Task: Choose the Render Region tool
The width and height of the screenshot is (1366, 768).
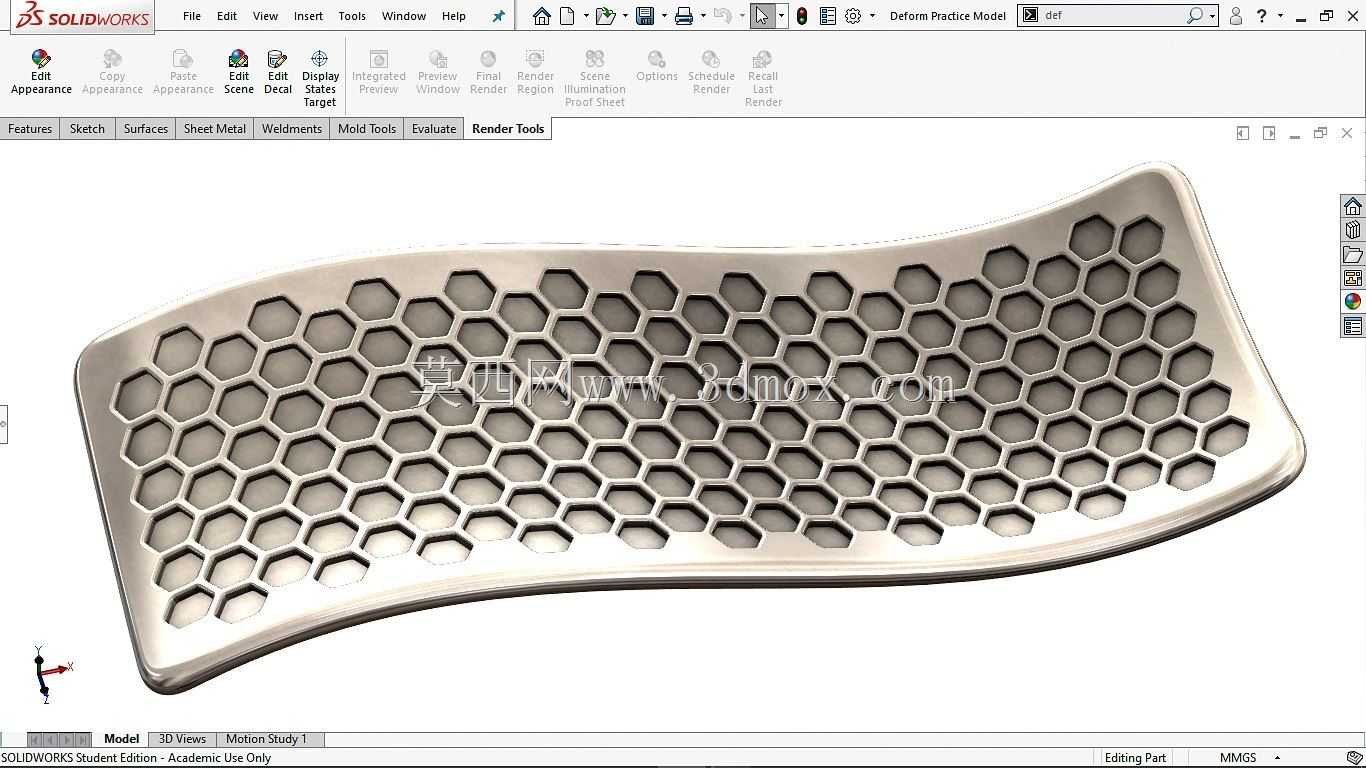Action: coord(535,73)
